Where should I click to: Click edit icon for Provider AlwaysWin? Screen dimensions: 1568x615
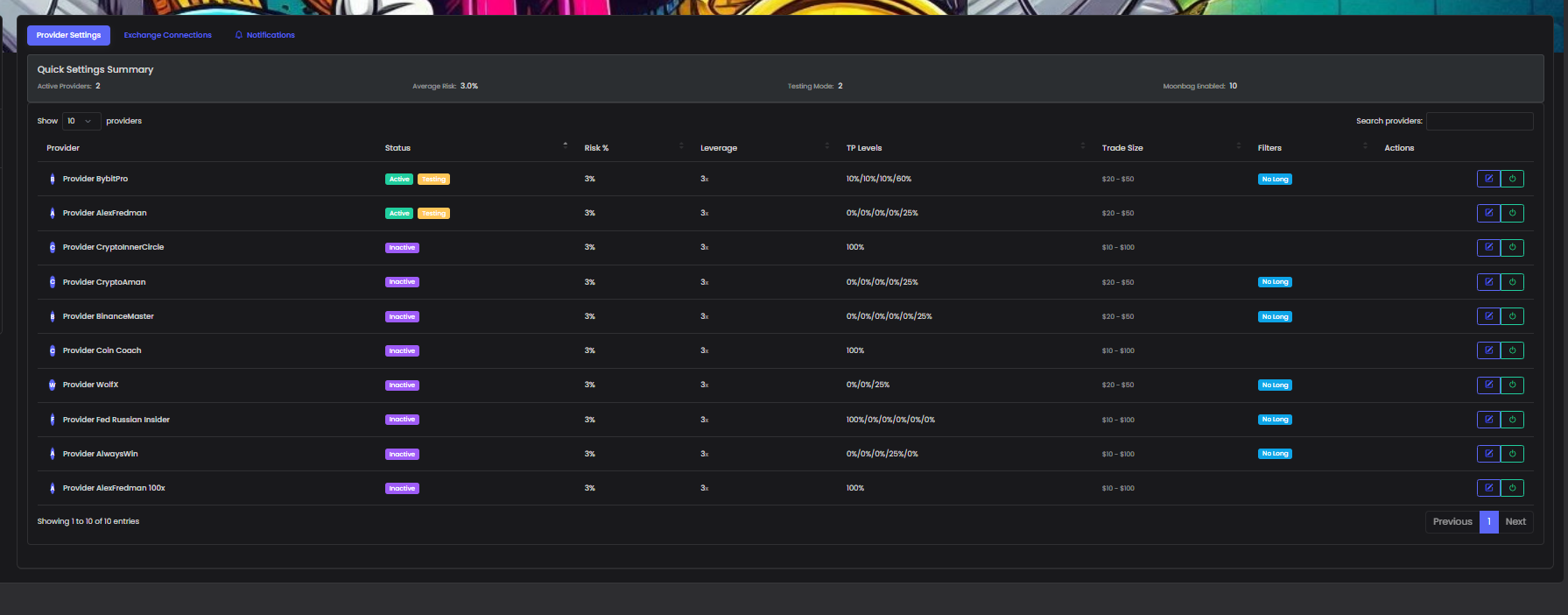(1488, 454)
